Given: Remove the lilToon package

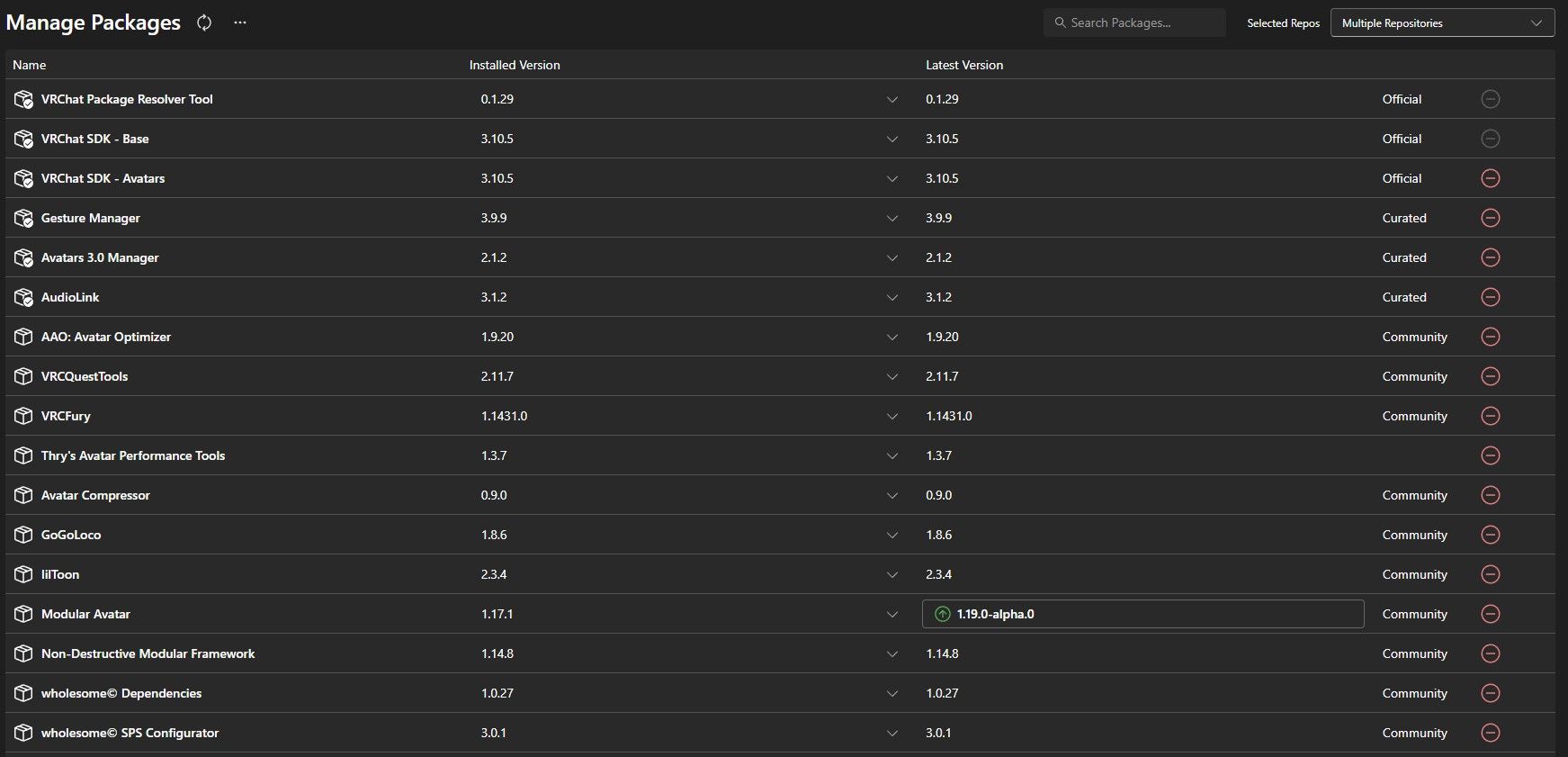Looking at the screenshot, I should click(x=1491, y=574).
